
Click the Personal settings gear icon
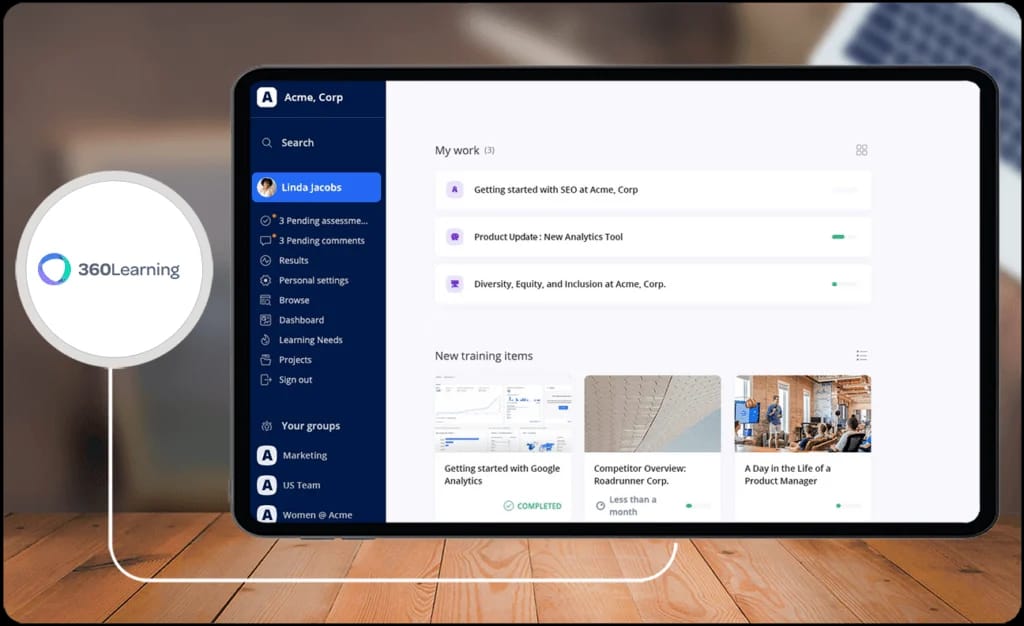[266, 280]
